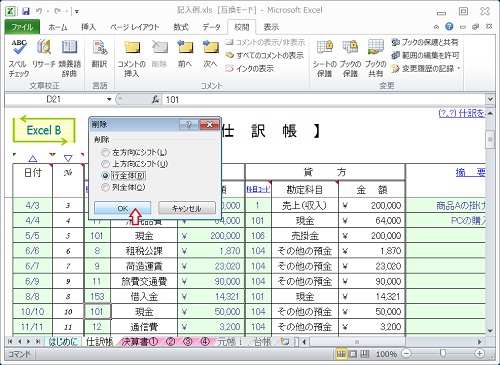Viewport: 500px width, 365px height.
Task: Switch to the 挿入 tab
Action: tap(88, 27)
